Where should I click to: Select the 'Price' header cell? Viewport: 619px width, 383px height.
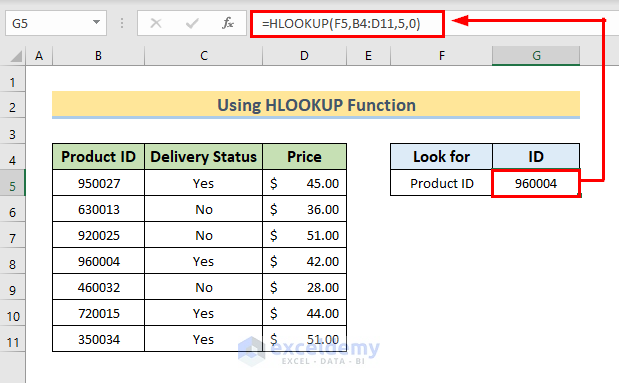(304, 157)
